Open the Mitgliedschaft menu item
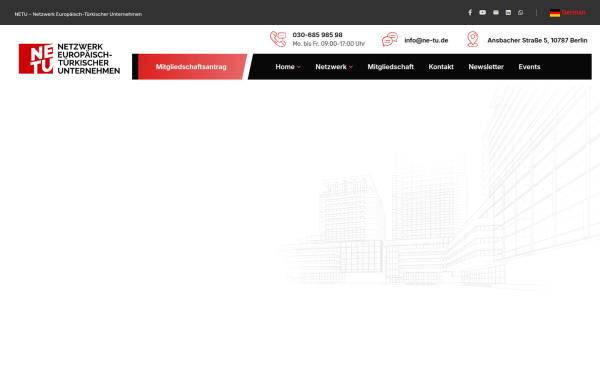Viewport: 600px width, 375px height. pos(390,67)
